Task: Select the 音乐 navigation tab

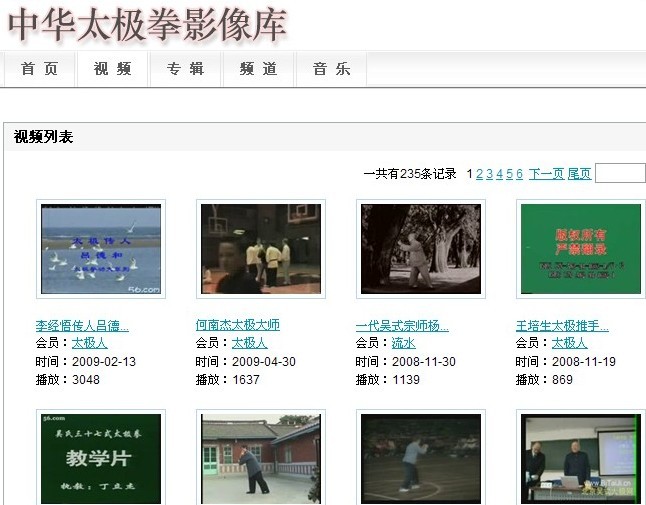Action: [x=331, y=69]
